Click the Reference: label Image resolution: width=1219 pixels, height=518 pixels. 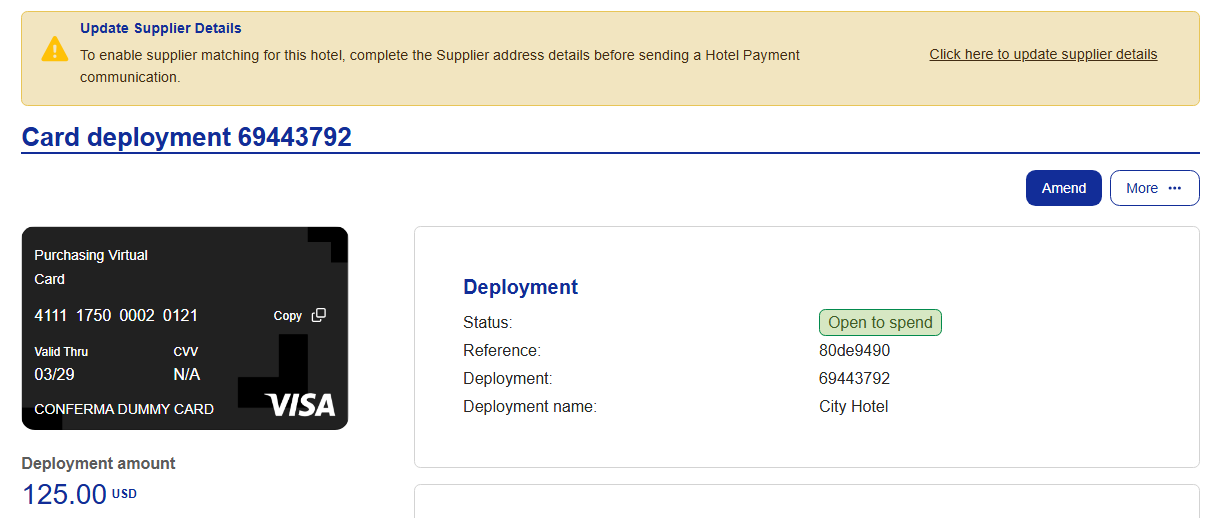point(502,351)
